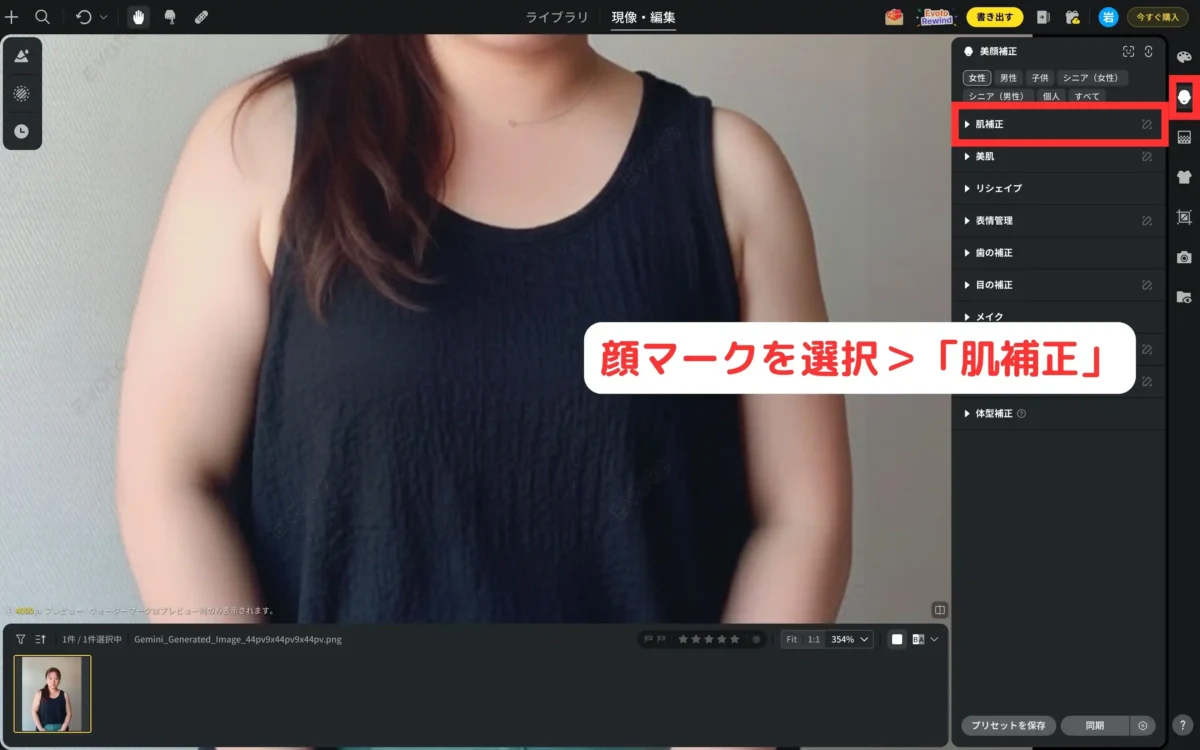The width and height of the screenshot is (1200, 750).
Task: Expand the 美肌 section
Action: point(1058,157)
